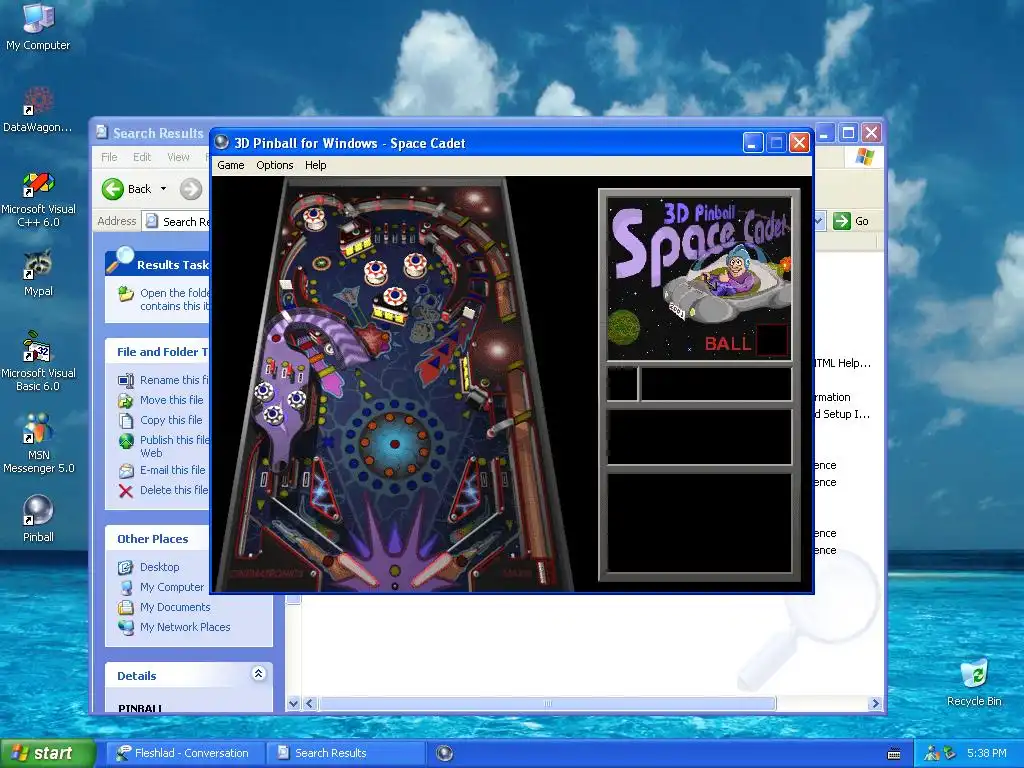Click the Forward arrow in Search Results
The height and width of the screenshot is (768, 1024).
tap(191, 189)
